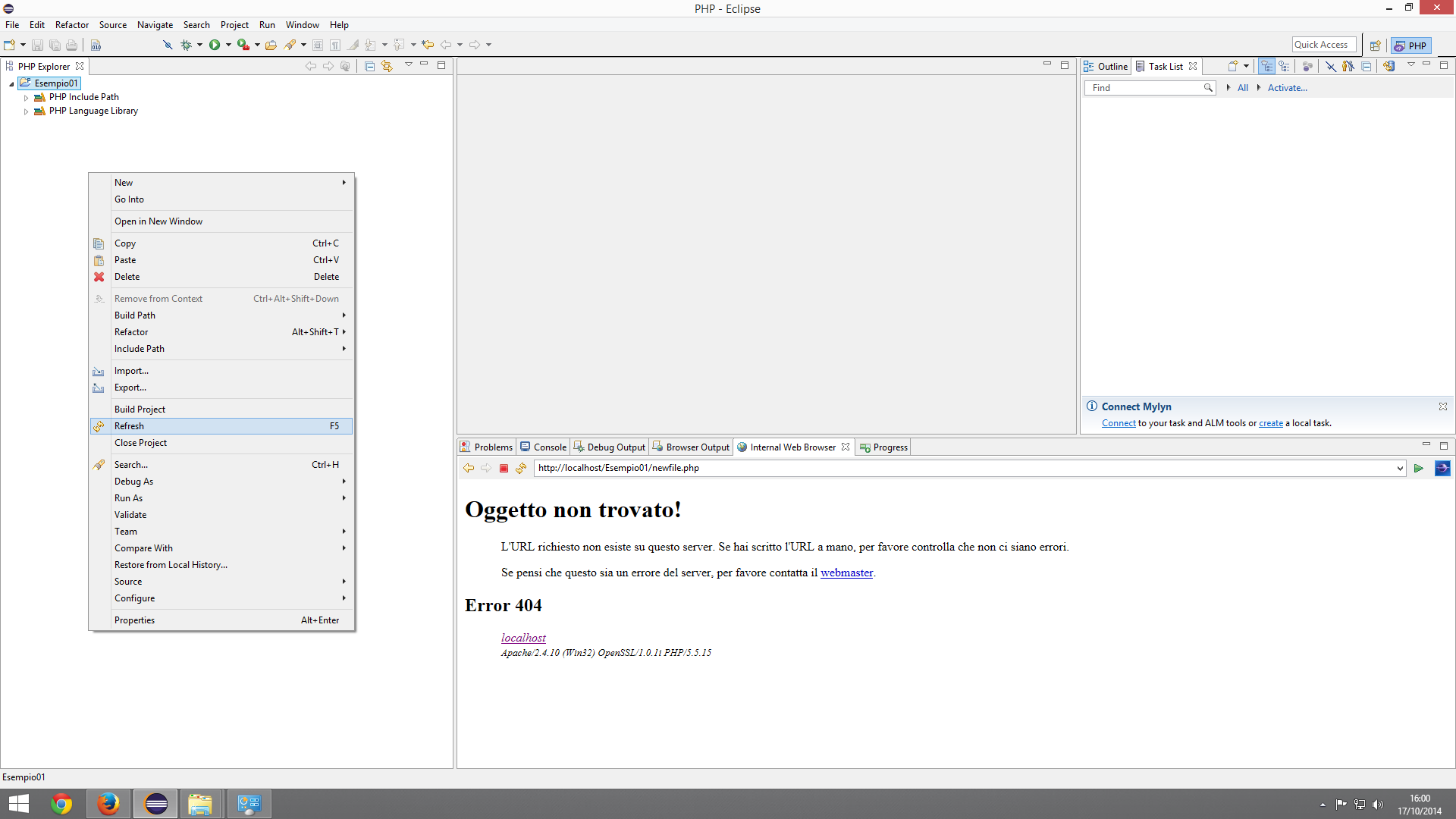
Task: Toggle Link with Editor in PHP Explorer
Action: pos(387,66)
